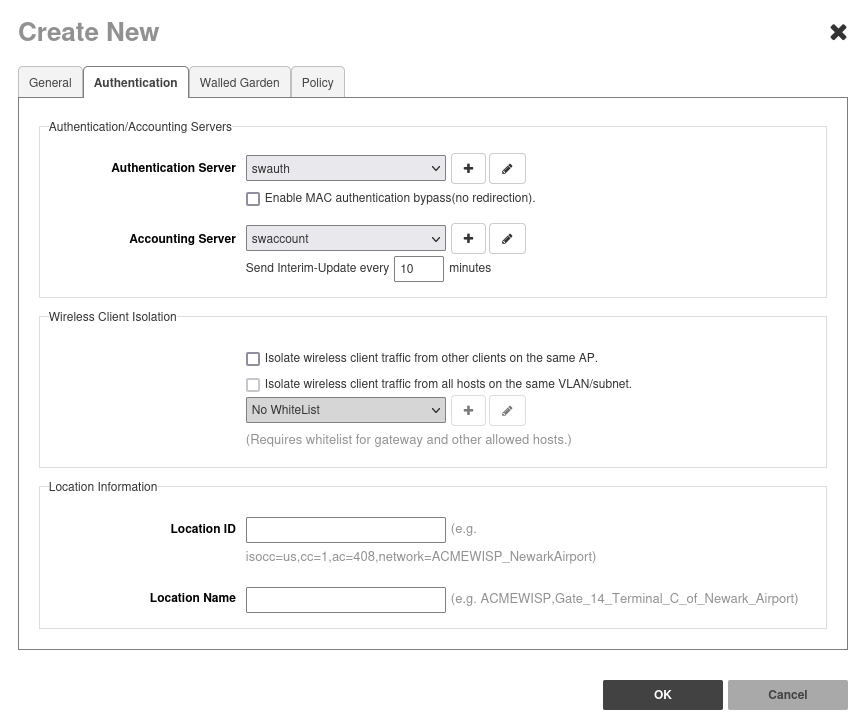
Task: Add a new authentication server
Action: click(468, 169)
